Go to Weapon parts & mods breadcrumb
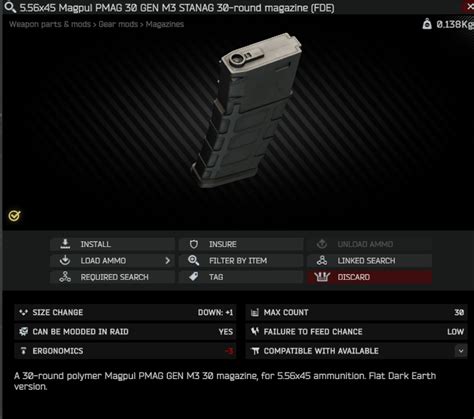 point(50,24)
